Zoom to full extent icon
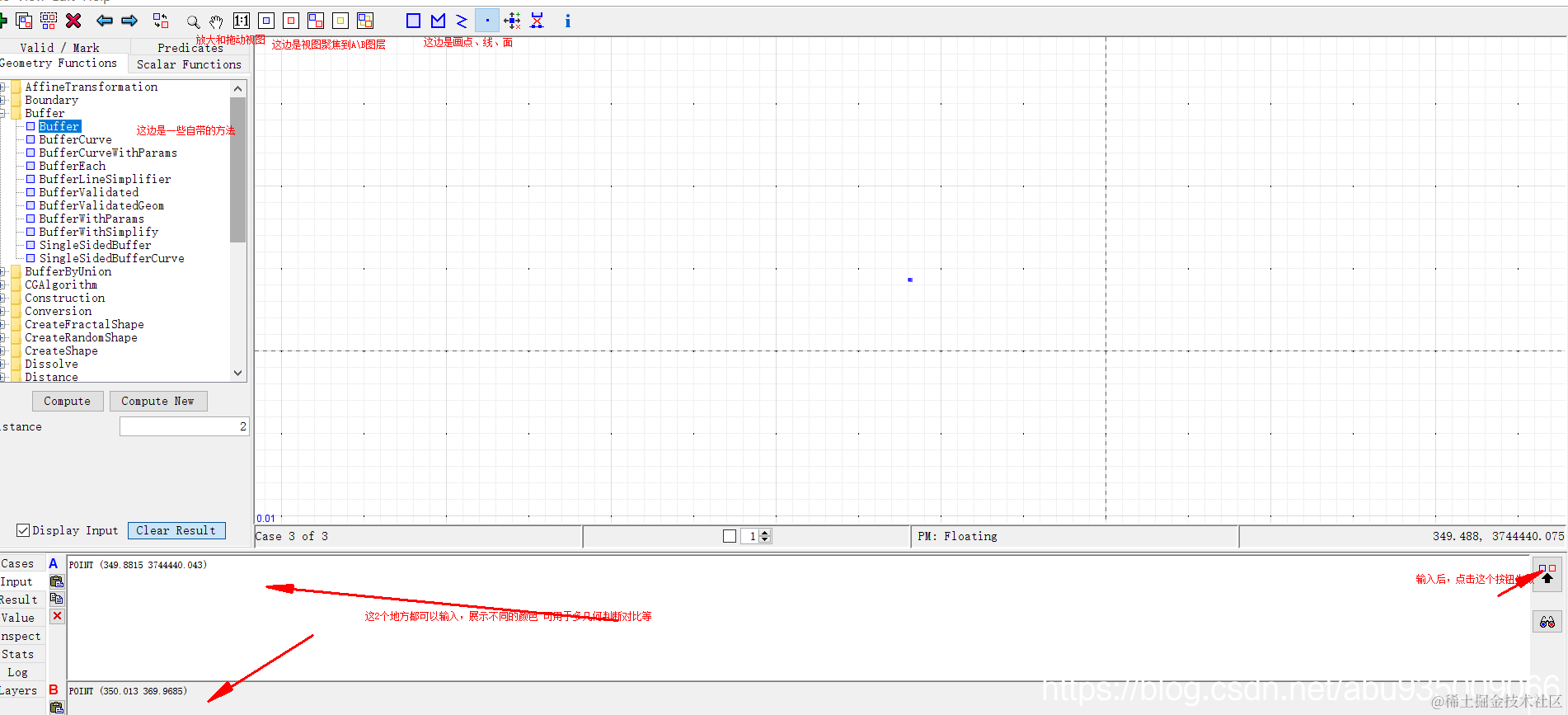Viewport: 1568px width, 715px height. (x=365, y=21)
